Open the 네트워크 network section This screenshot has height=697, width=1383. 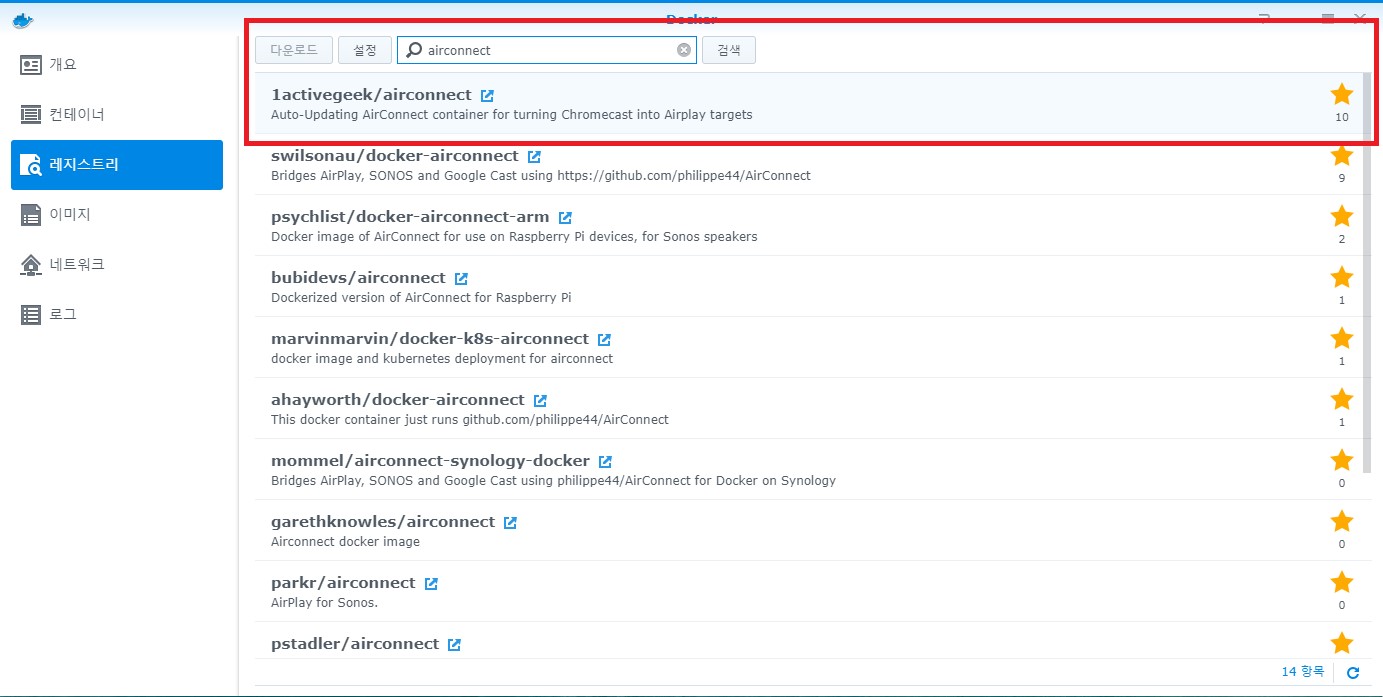coord(117,265)
